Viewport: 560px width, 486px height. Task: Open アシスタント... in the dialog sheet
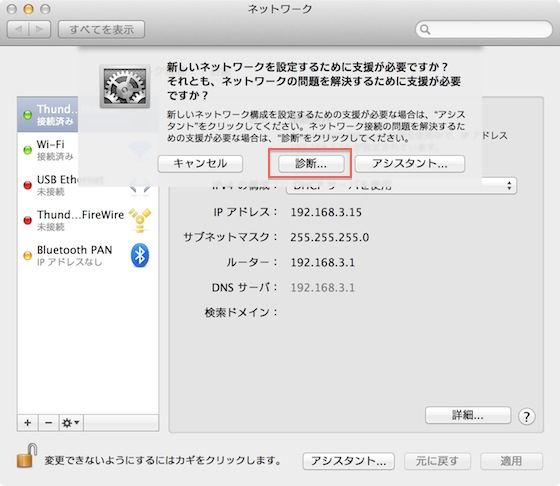coord(410,164)
